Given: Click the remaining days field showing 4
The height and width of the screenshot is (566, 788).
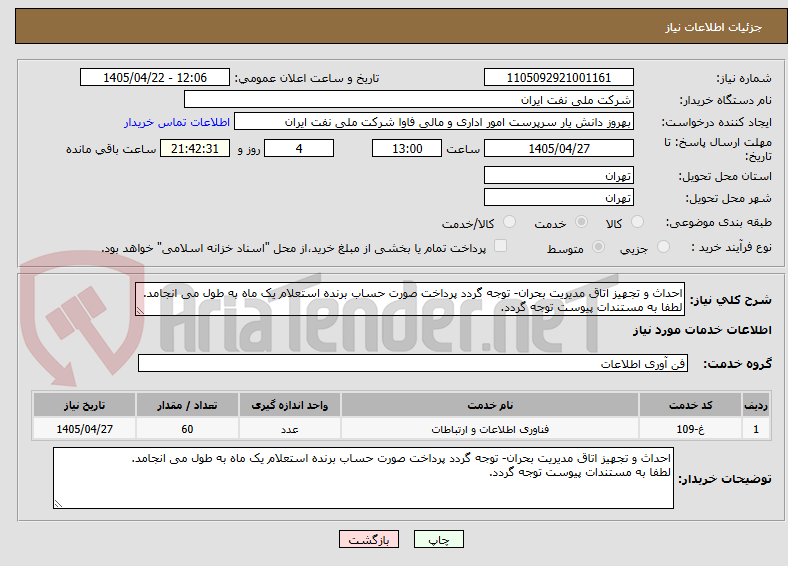Looking at the screenshot, I should tap(299, 148).
